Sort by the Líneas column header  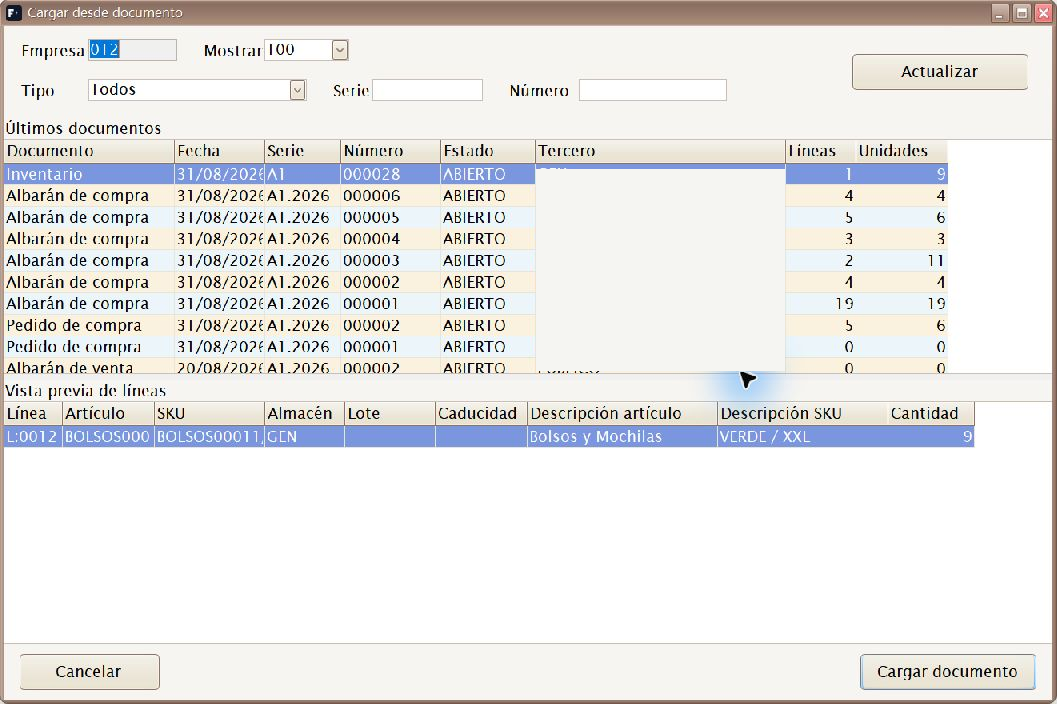pyautogui.click(x=820, y=151)
